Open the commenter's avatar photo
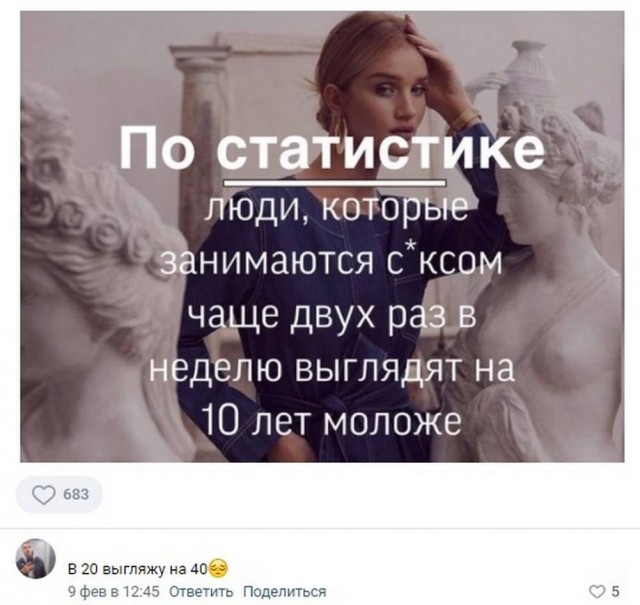Image resolution: width=640 pixels, height=605 pixels. pyautogui.click(x=36, y=559)
